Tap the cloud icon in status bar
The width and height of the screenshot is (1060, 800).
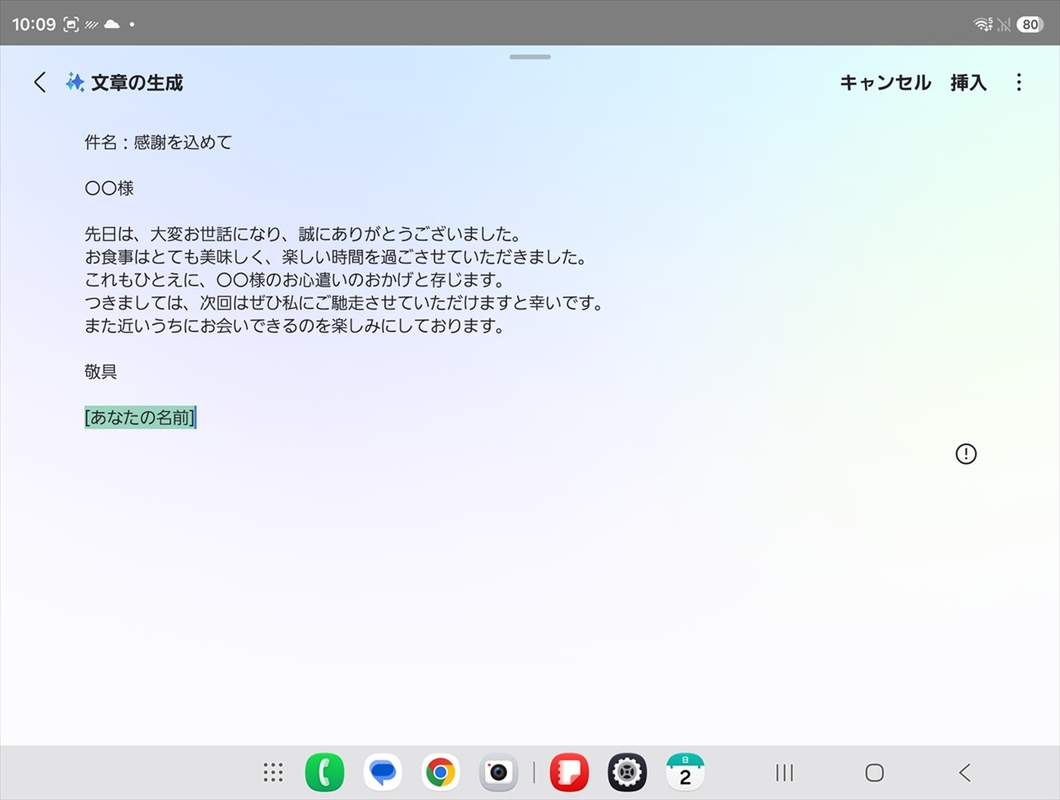pyautogui.click(x=112, y=24)
